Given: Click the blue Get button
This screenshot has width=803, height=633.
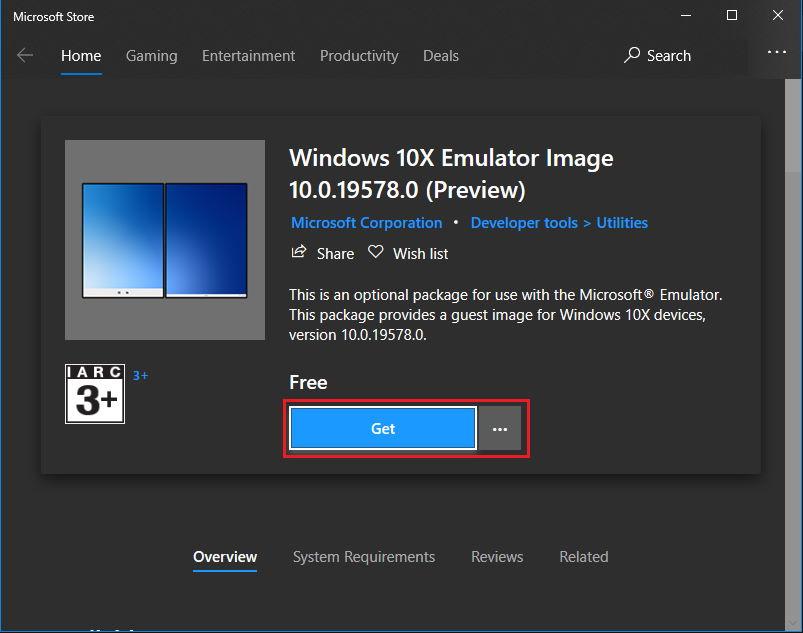Looking at the screenshot, I should tap(383, 429).
